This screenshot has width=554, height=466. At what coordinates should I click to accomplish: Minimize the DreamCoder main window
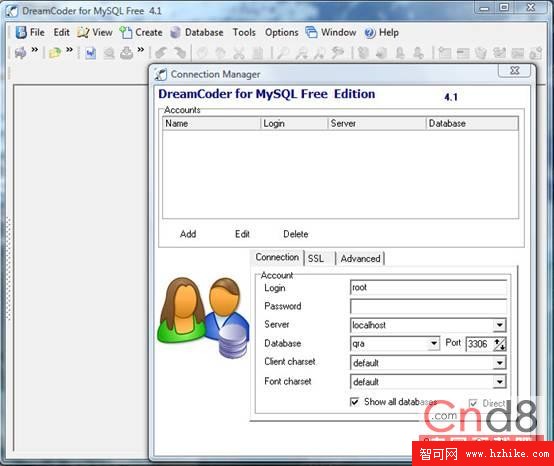[485, 8]
